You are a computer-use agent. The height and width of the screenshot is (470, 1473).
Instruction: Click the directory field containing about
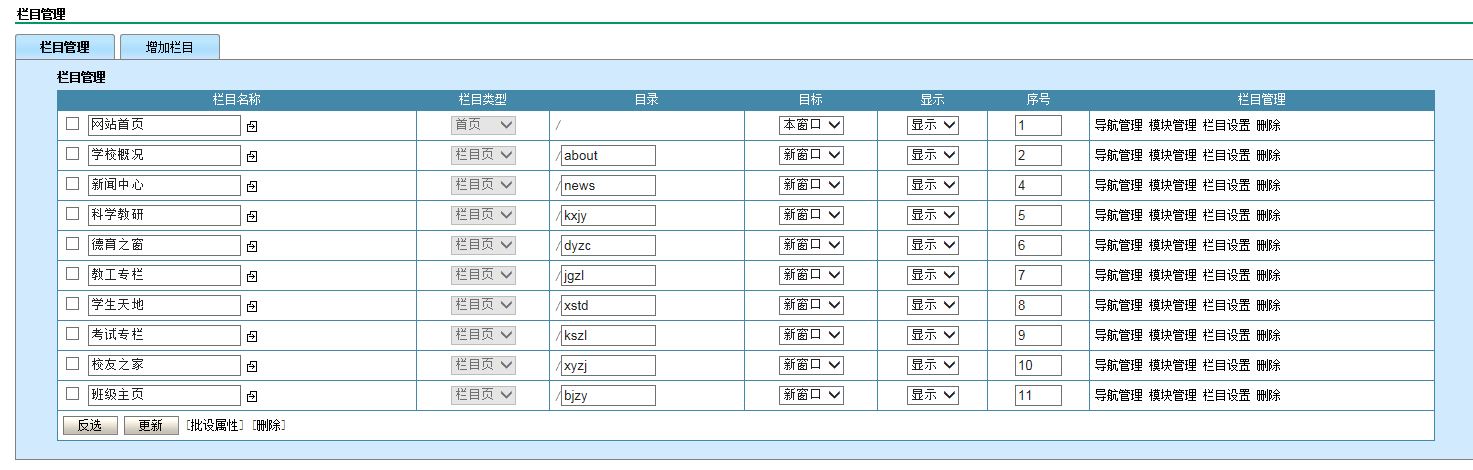pyautogui.click(x=607, y=155)
